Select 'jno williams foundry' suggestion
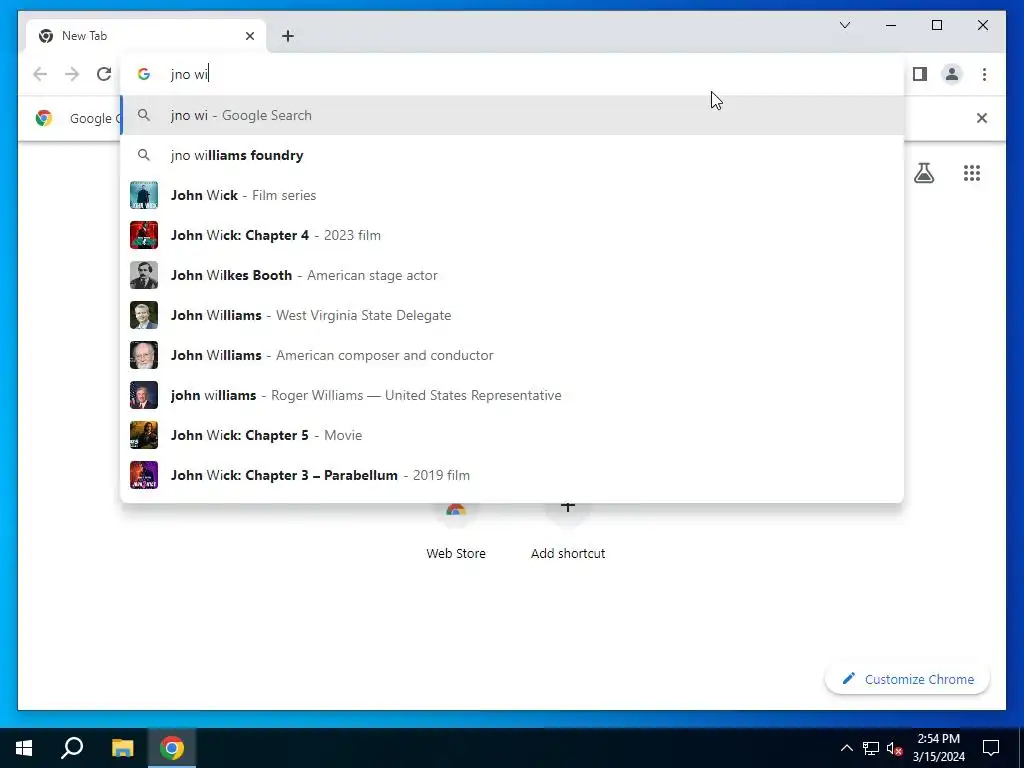 (x=512, y=155)
